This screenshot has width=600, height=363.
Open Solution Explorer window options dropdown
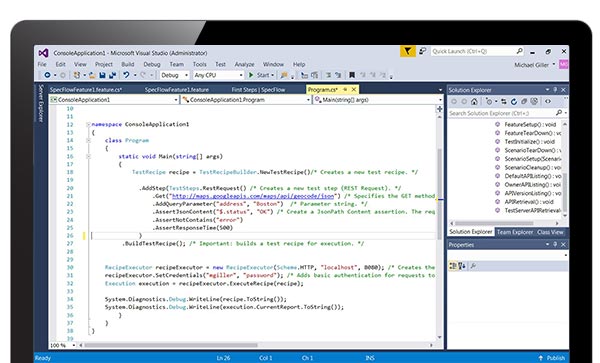pos(547,90)
